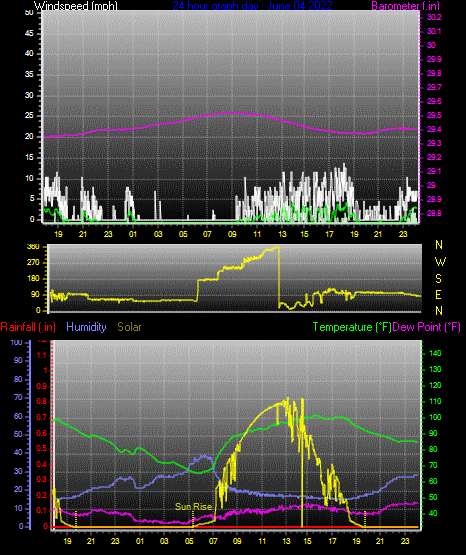
Task: Click the 29.4 value on the barometer axis
Action: [434, 129]
